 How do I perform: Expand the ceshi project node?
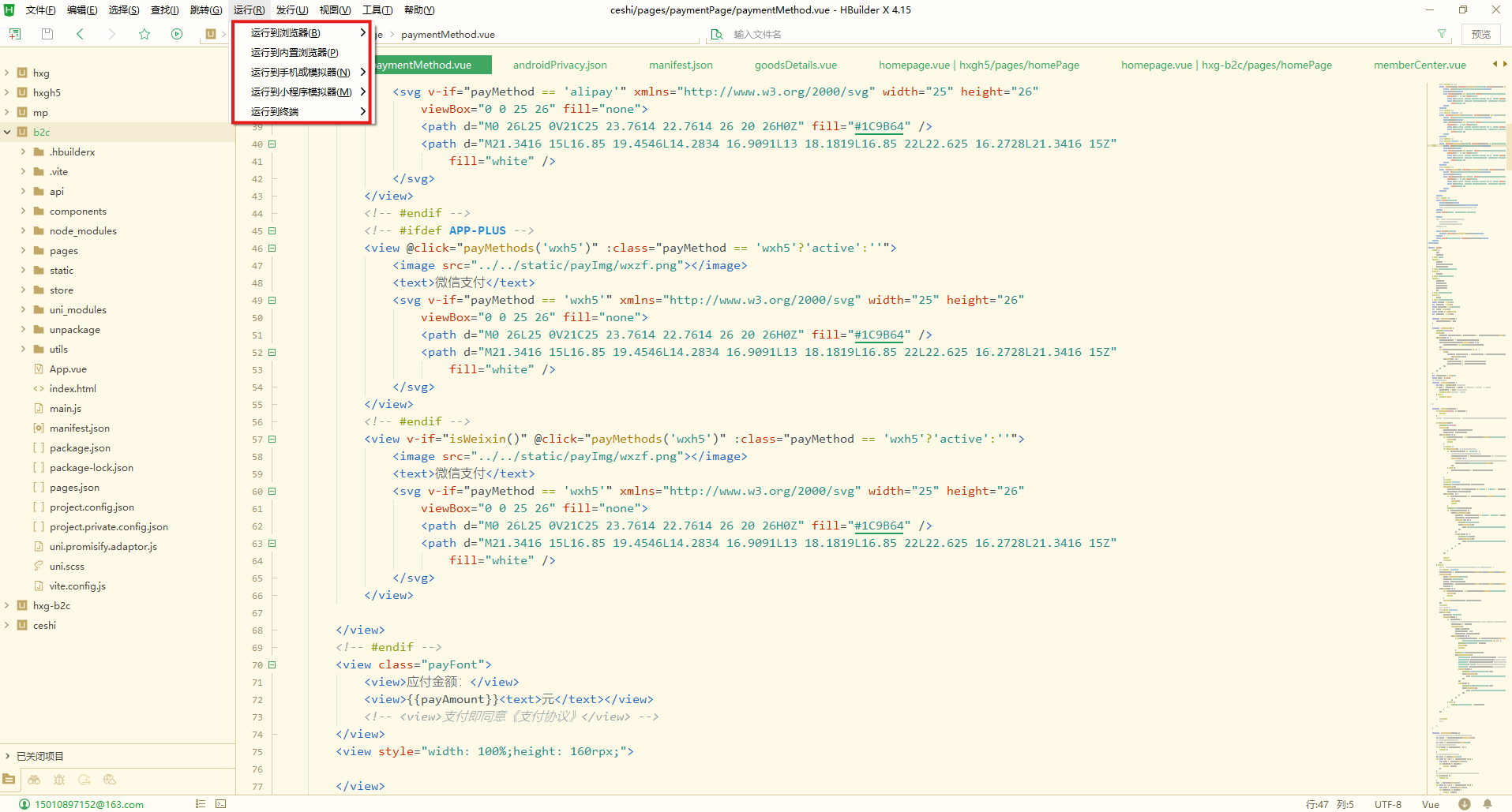(7, 625)
